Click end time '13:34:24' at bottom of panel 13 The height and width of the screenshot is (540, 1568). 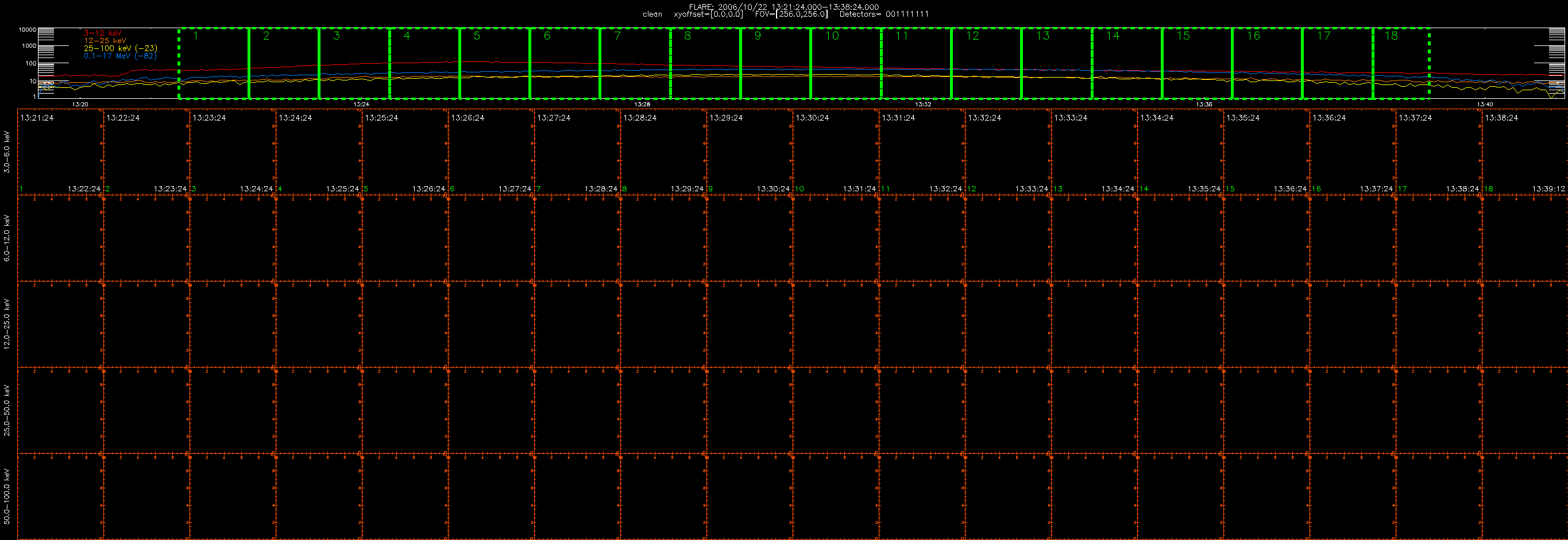click(1118, 190)
